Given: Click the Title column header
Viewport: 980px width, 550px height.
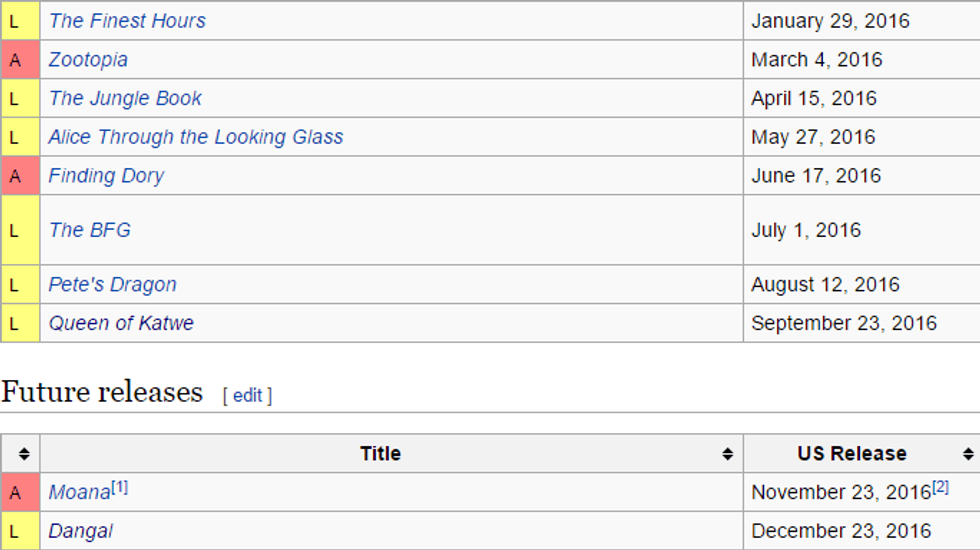Looking at the screenshot, I should (x=380, y=454).
